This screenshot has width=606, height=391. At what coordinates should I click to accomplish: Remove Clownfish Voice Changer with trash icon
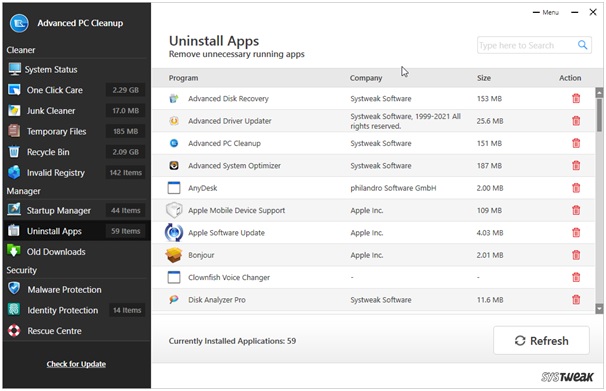(576, 277)
